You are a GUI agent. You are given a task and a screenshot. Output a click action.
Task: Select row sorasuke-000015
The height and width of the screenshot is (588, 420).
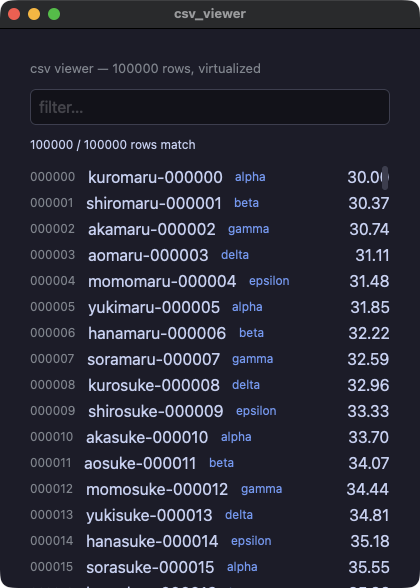click(x=210, y=567)
